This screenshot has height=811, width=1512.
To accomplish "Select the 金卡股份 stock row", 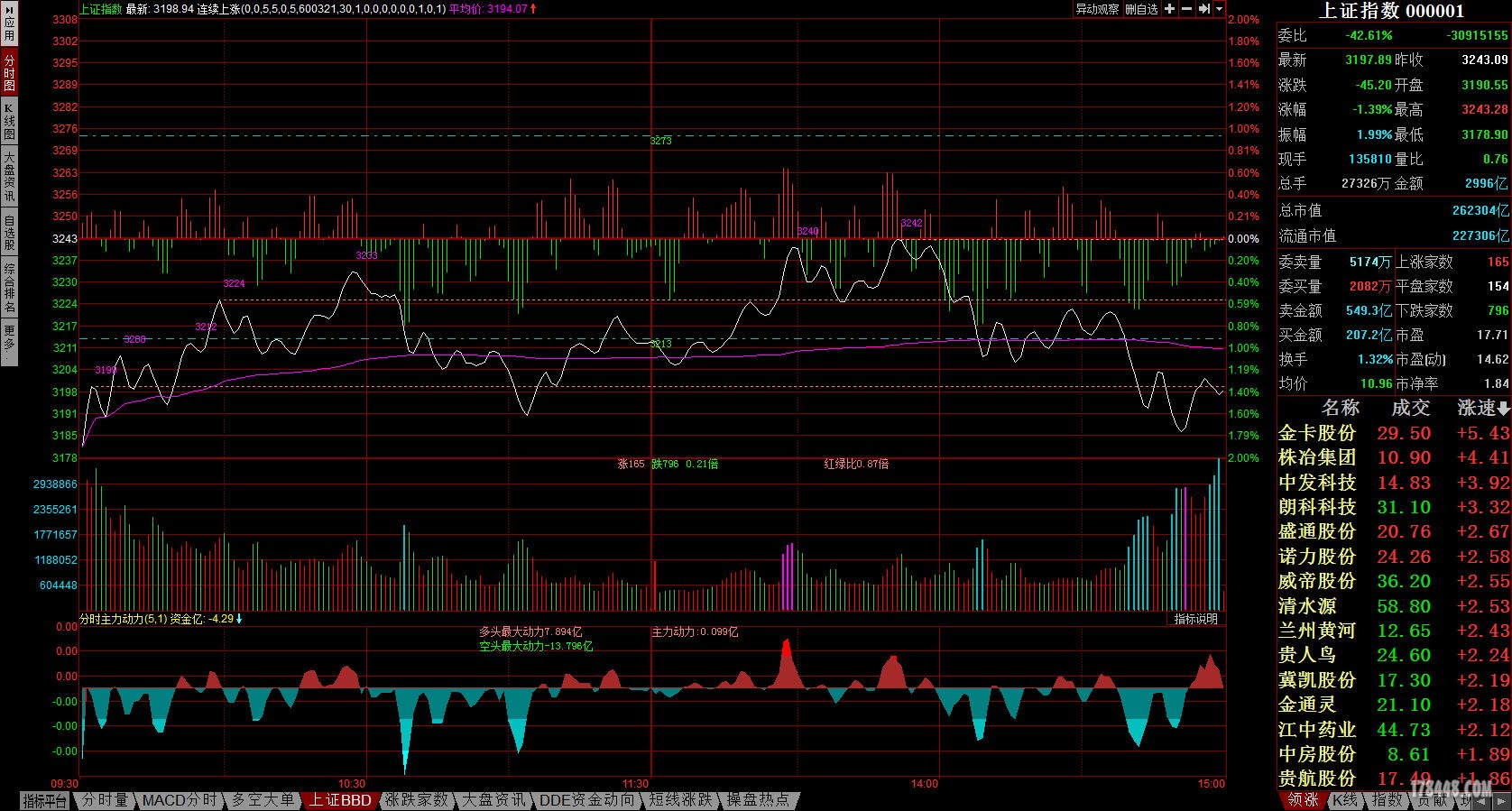I will point(1394,433).
